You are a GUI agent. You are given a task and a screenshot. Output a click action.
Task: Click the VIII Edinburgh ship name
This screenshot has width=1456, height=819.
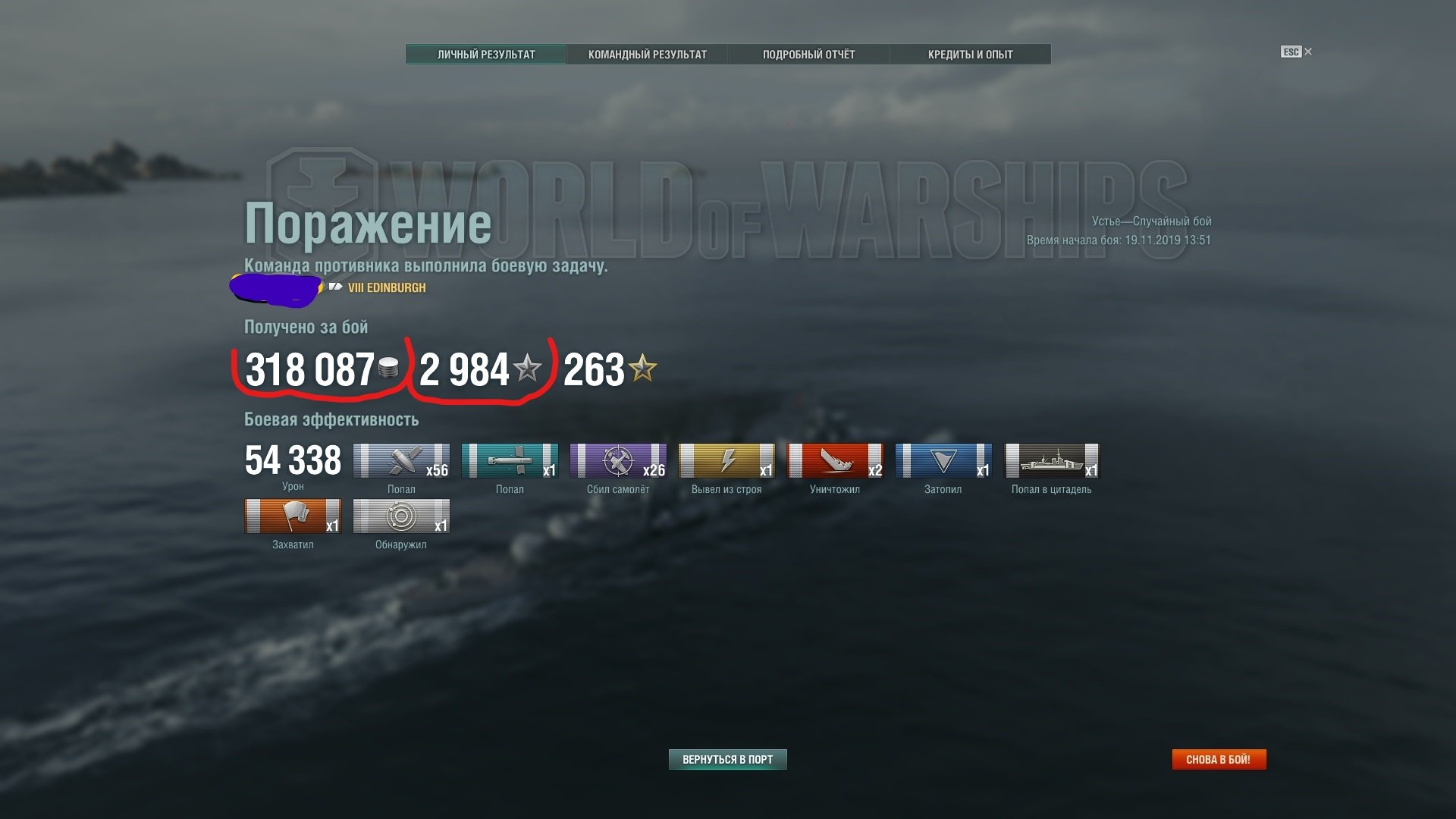[387, 288]
